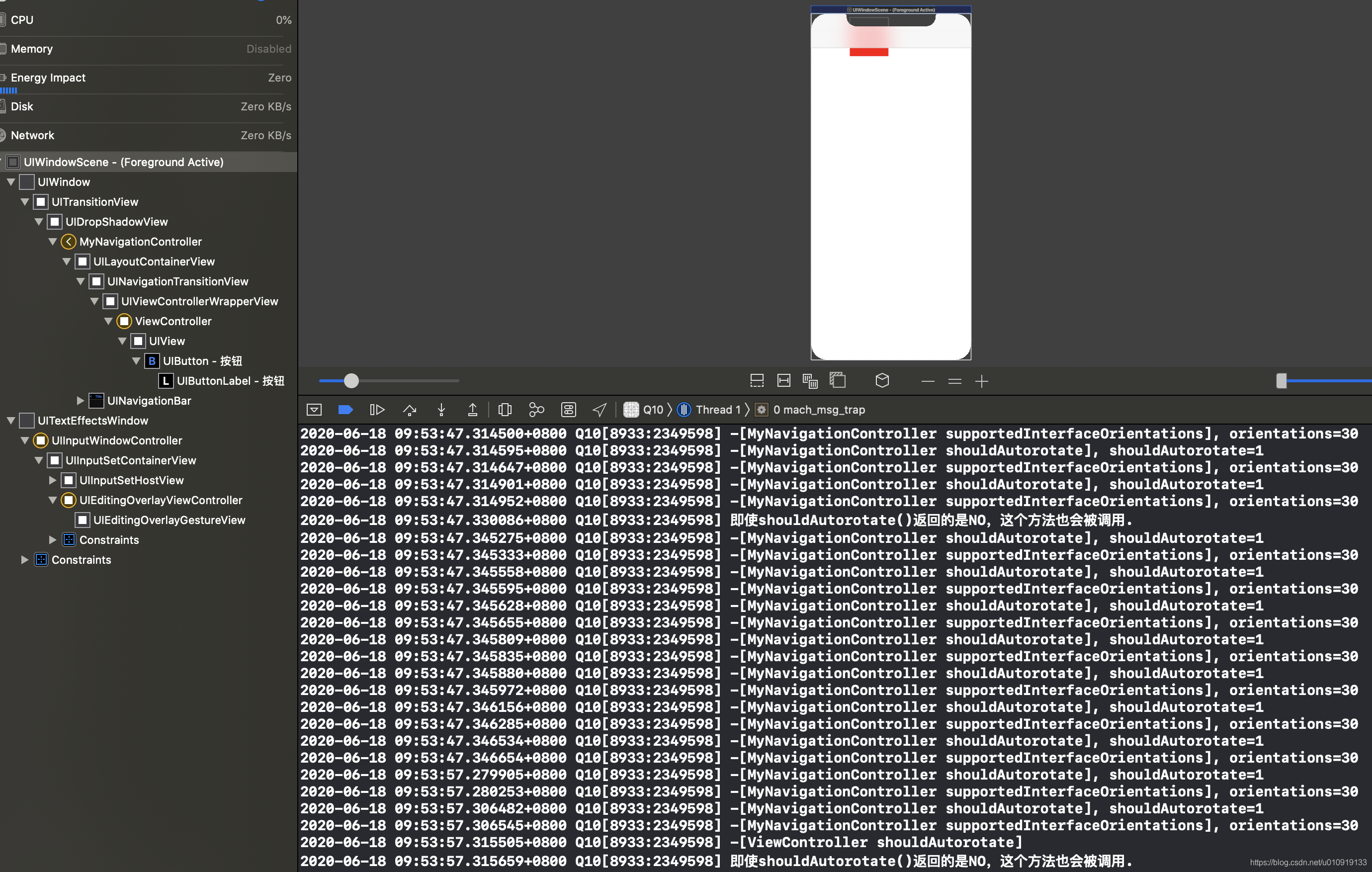Toggle show clipped content button
Image resolution: width=1372 pixels, height=872 pixels.
pos(757,381)
